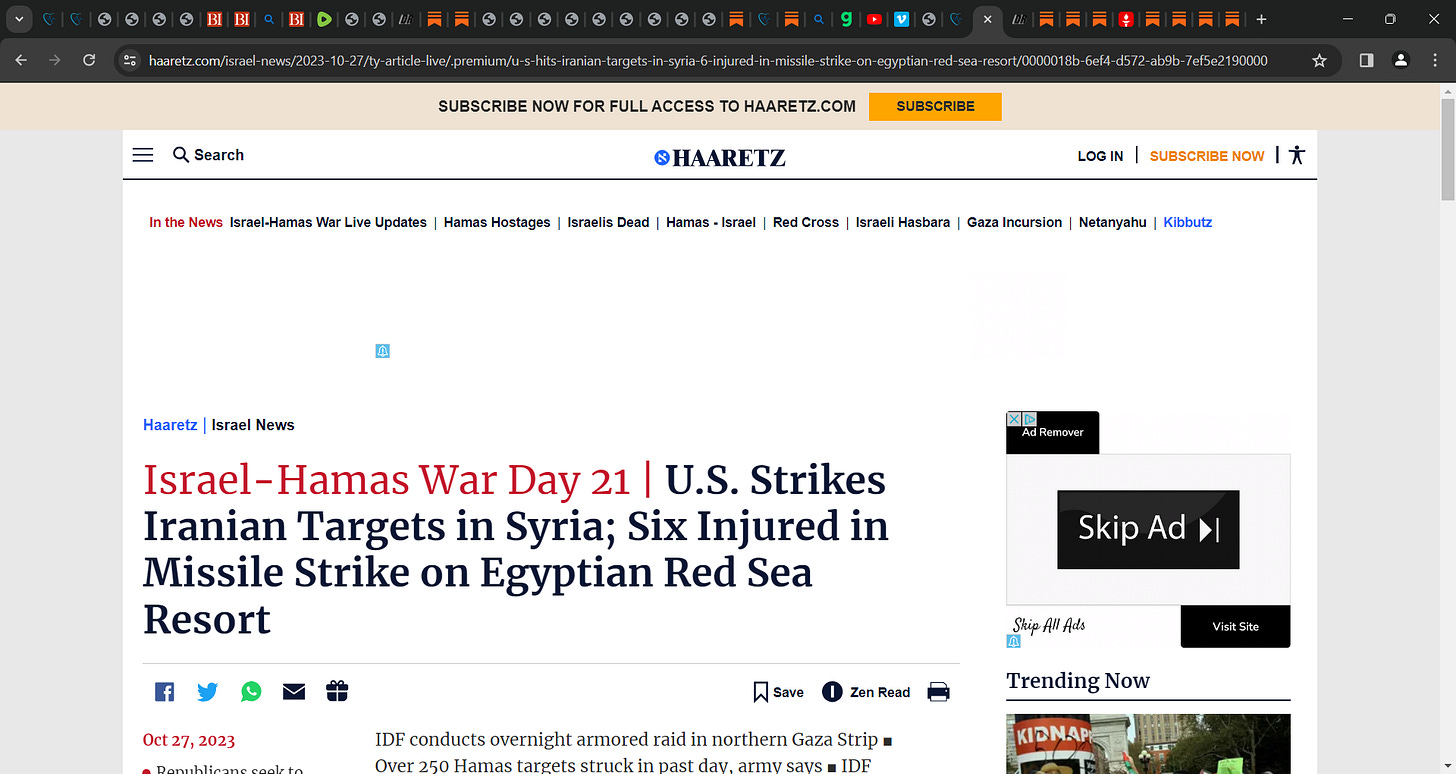The height and width of the screenshot is (774, 1456).
Task: Switch to the green g-icon tab
Action: [846, 19]
